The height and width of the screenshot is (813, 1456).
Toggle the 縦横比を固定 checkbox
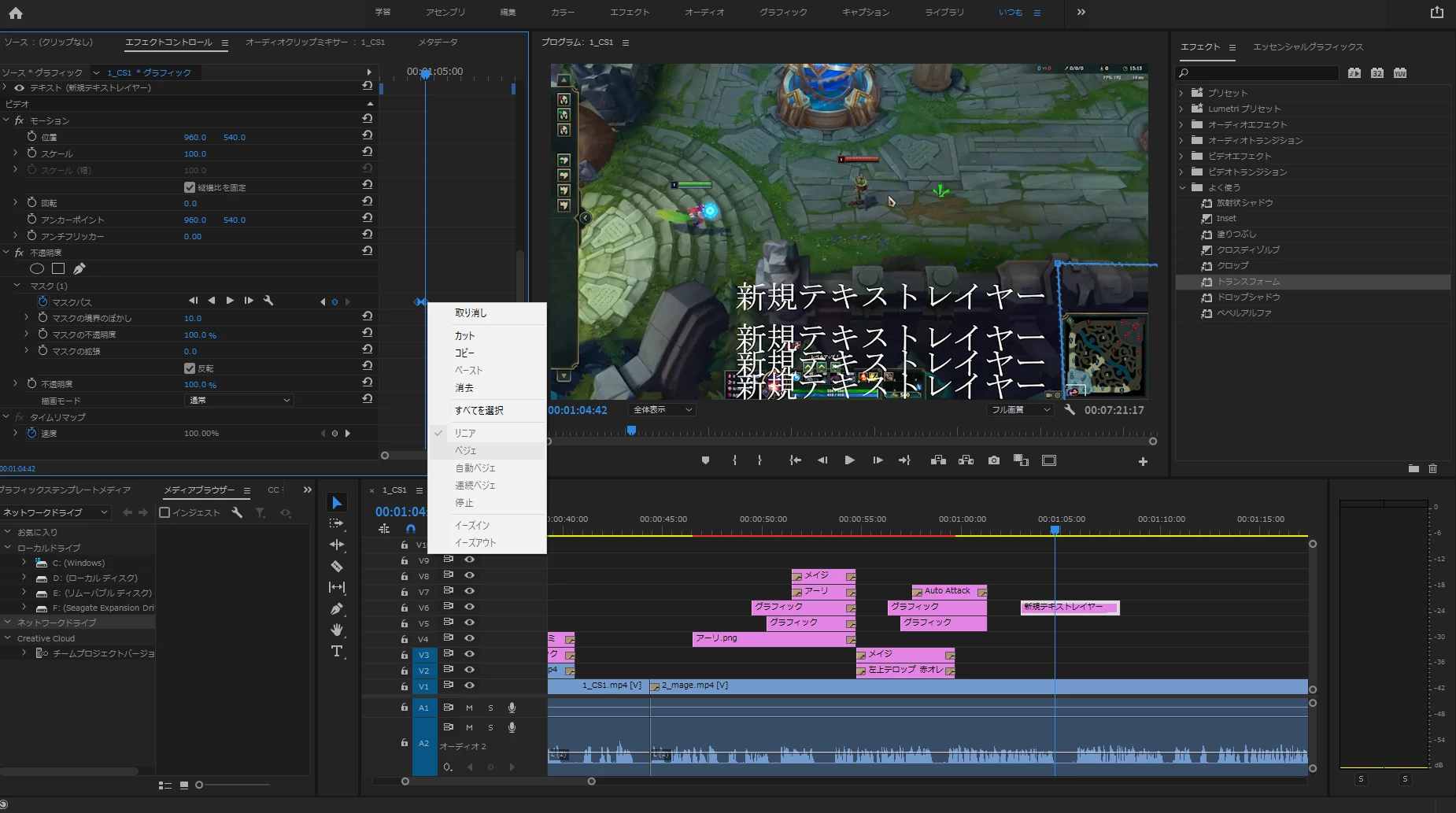point(190,187)
